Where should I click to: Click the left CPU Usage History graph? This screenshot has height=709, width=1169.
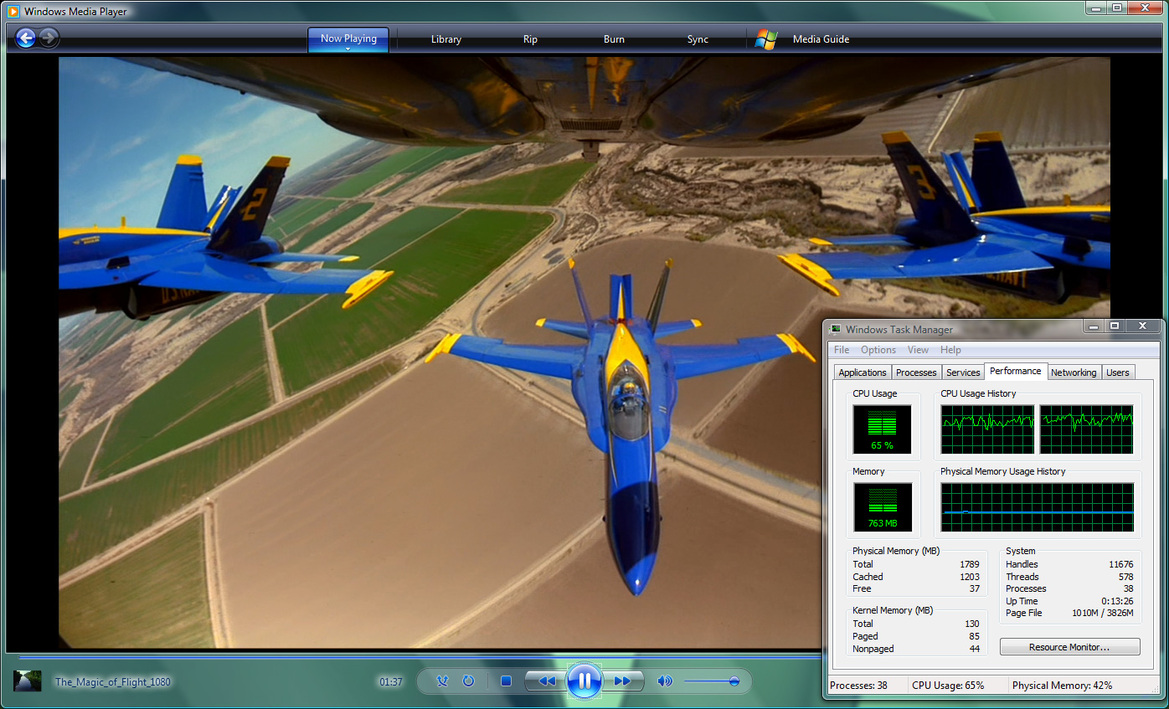click(x=987, y=429)
